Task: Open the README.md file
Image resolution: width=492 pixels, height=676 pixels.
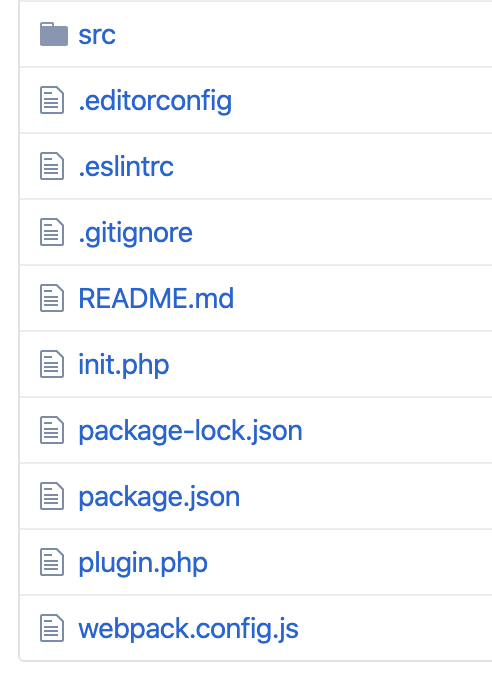Action: [x=156, y=298]
